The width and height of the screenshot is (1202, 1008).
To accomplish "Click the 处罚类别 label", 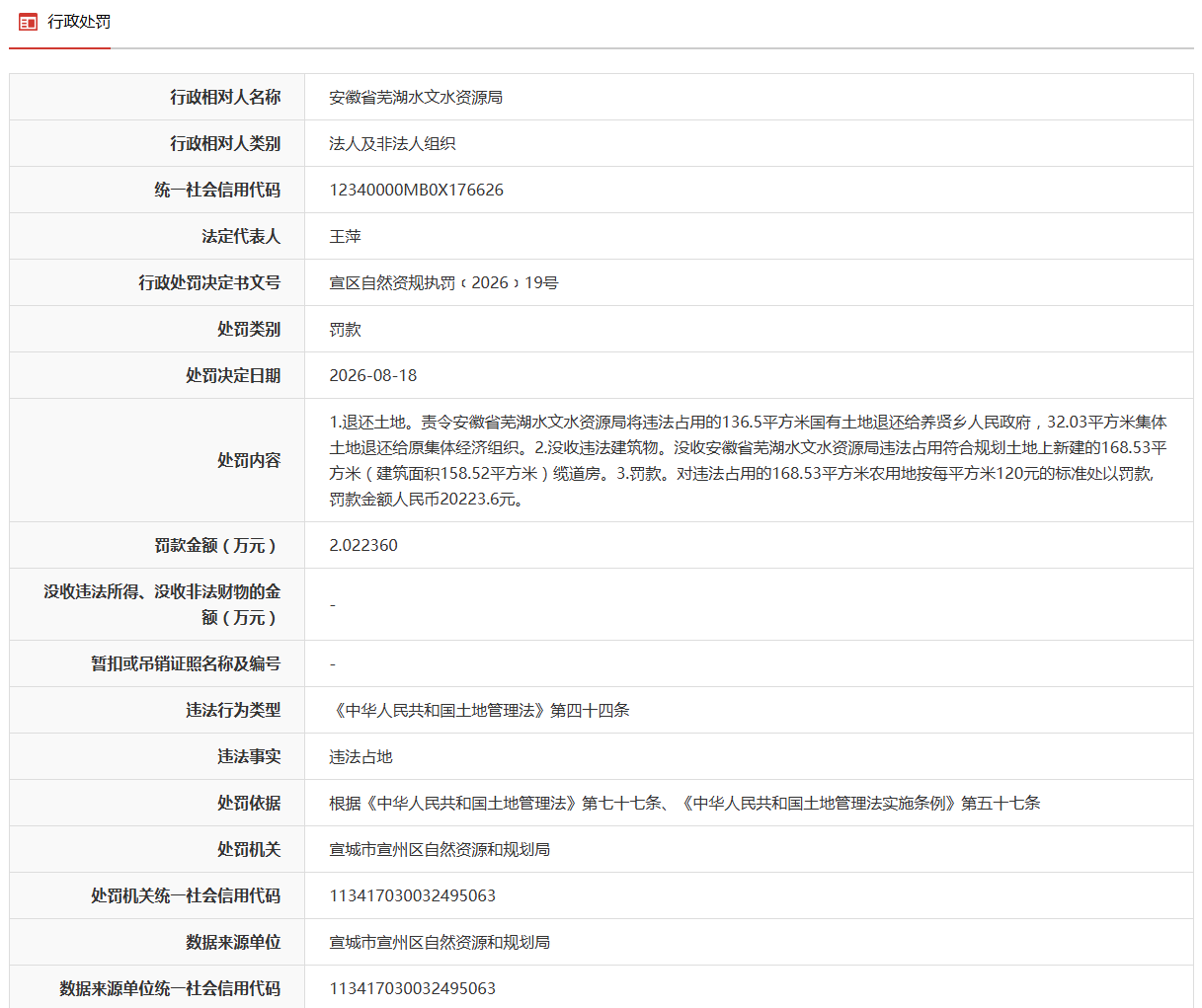I will (x=249, y=329).
